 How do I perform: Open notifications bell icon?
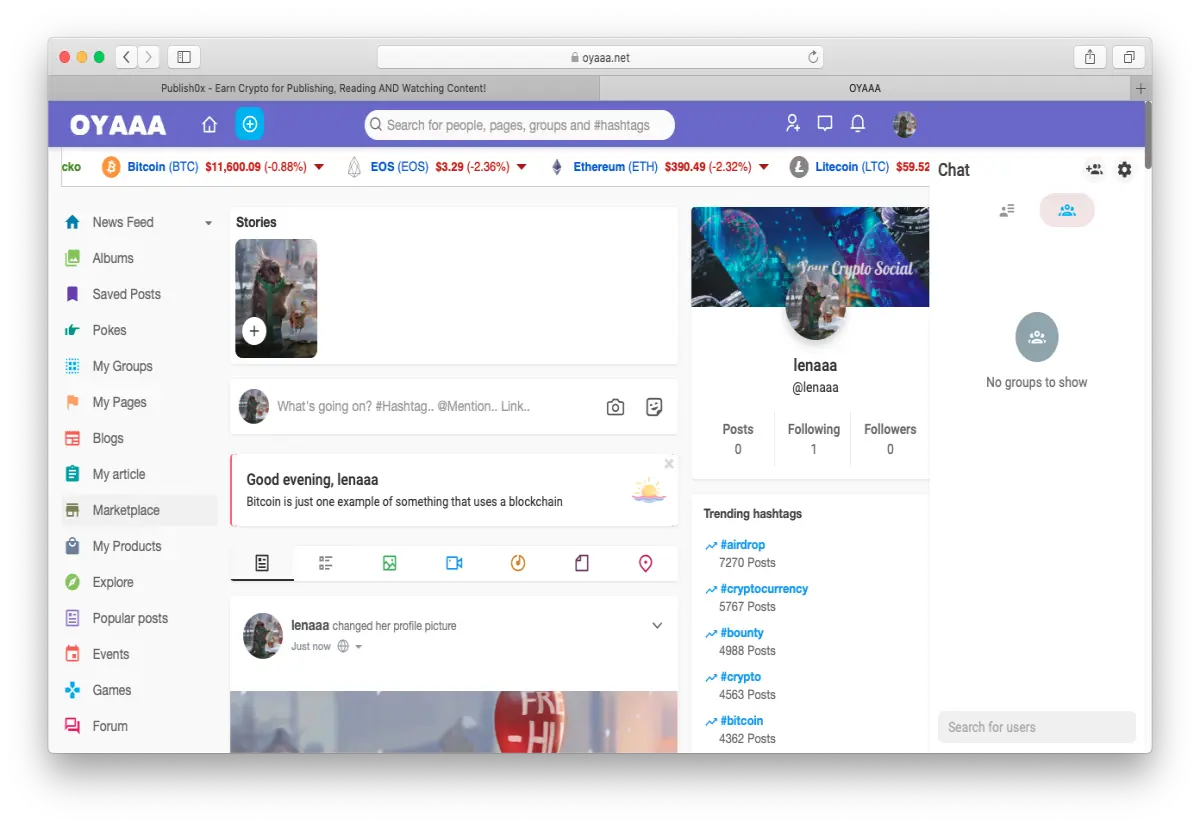pyautogui.click(x=858, y=124)
